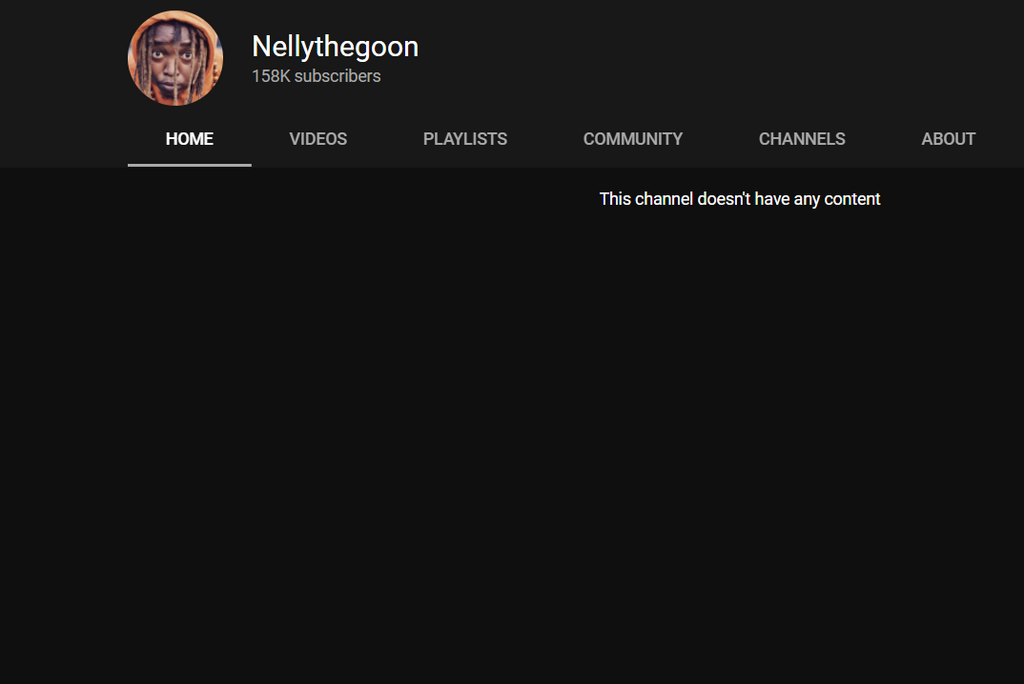Click the word "subscribers" under channel name
Image resolution: width=1024 pixels, height=684 pixels.
click(x=337, y=76)
